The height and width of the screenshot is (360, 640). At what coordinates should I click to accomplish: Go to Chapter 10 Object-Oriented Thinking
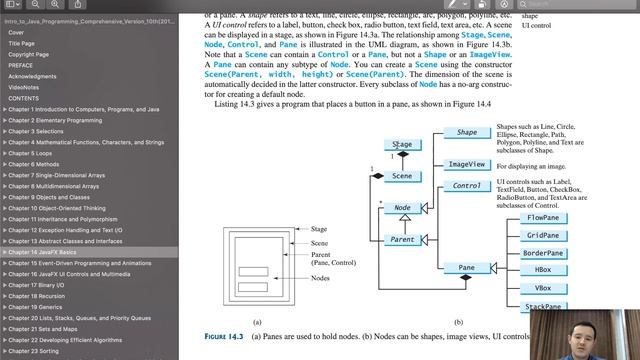[x=57, y=208]
